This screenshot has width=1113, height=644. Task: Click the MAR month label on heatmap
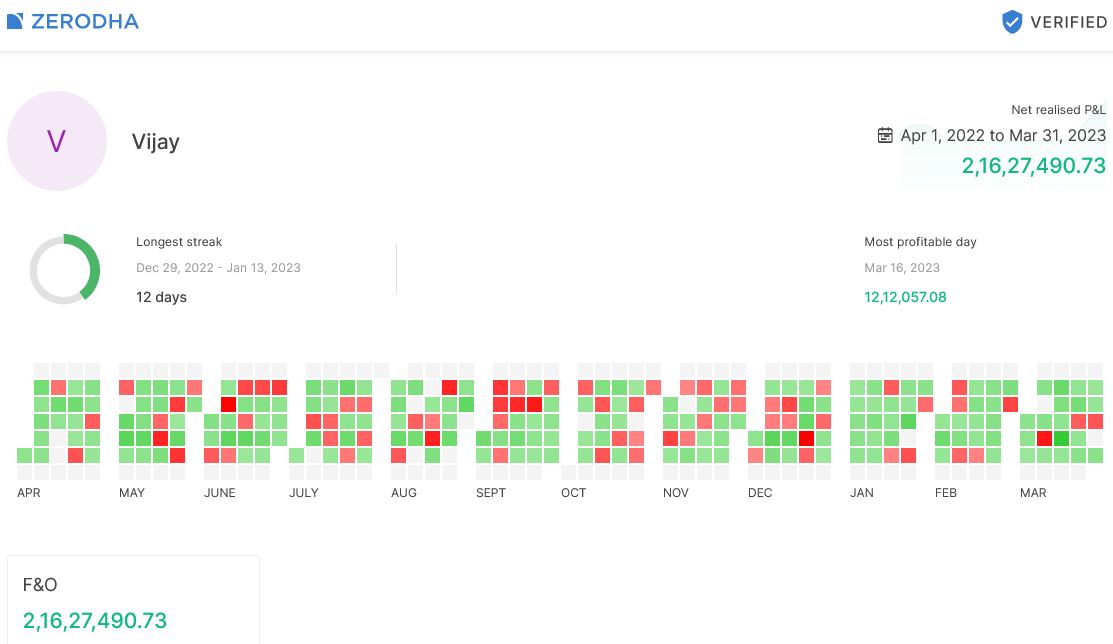1033,493
